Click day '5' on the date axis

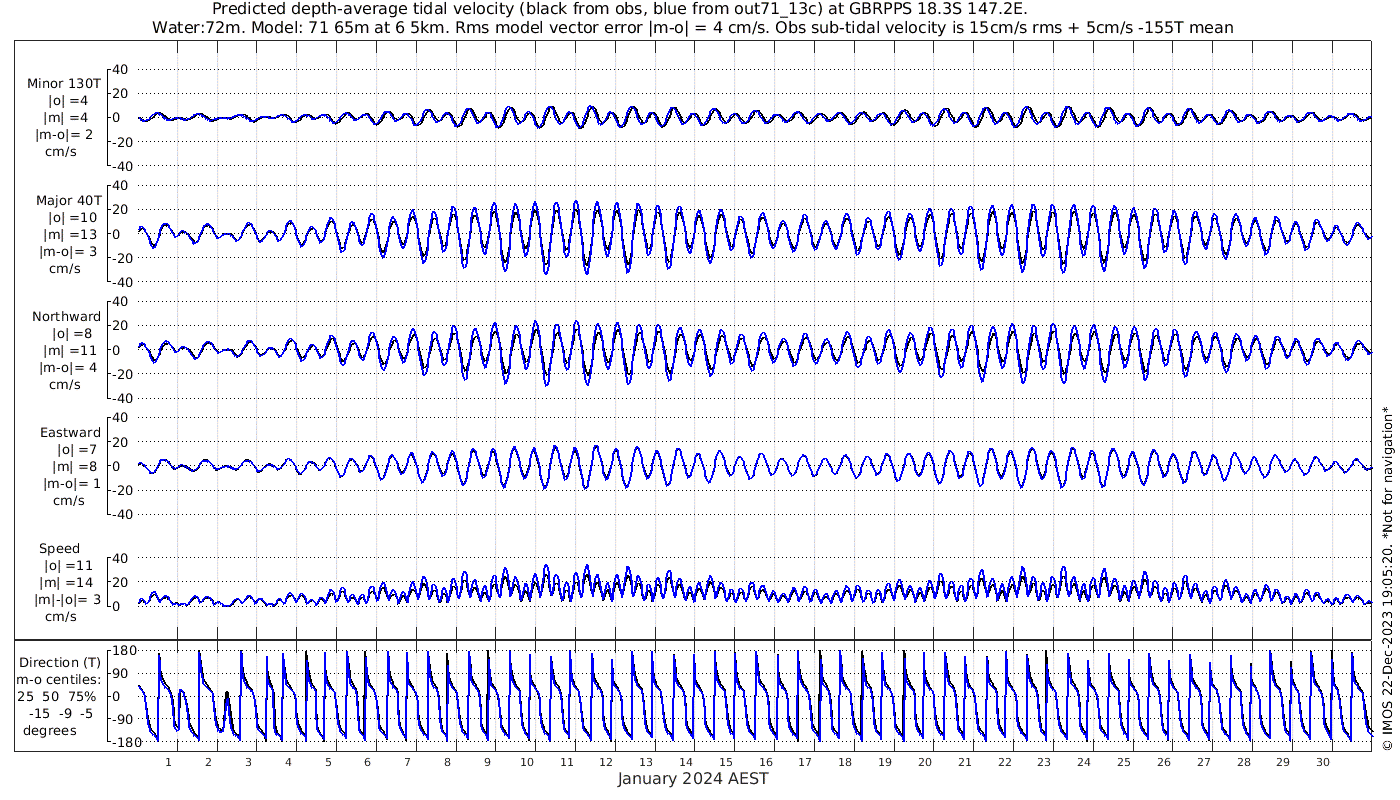[x=327, y=762]
